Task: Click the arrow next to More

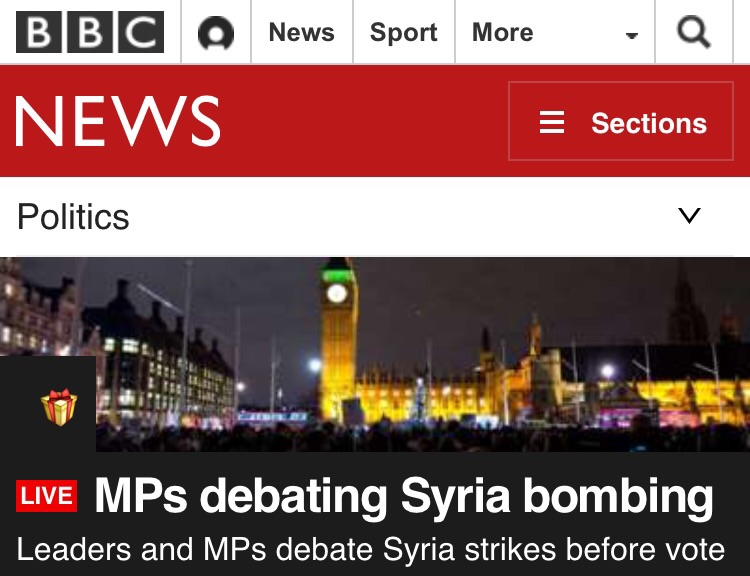Action: coord(631,36)
